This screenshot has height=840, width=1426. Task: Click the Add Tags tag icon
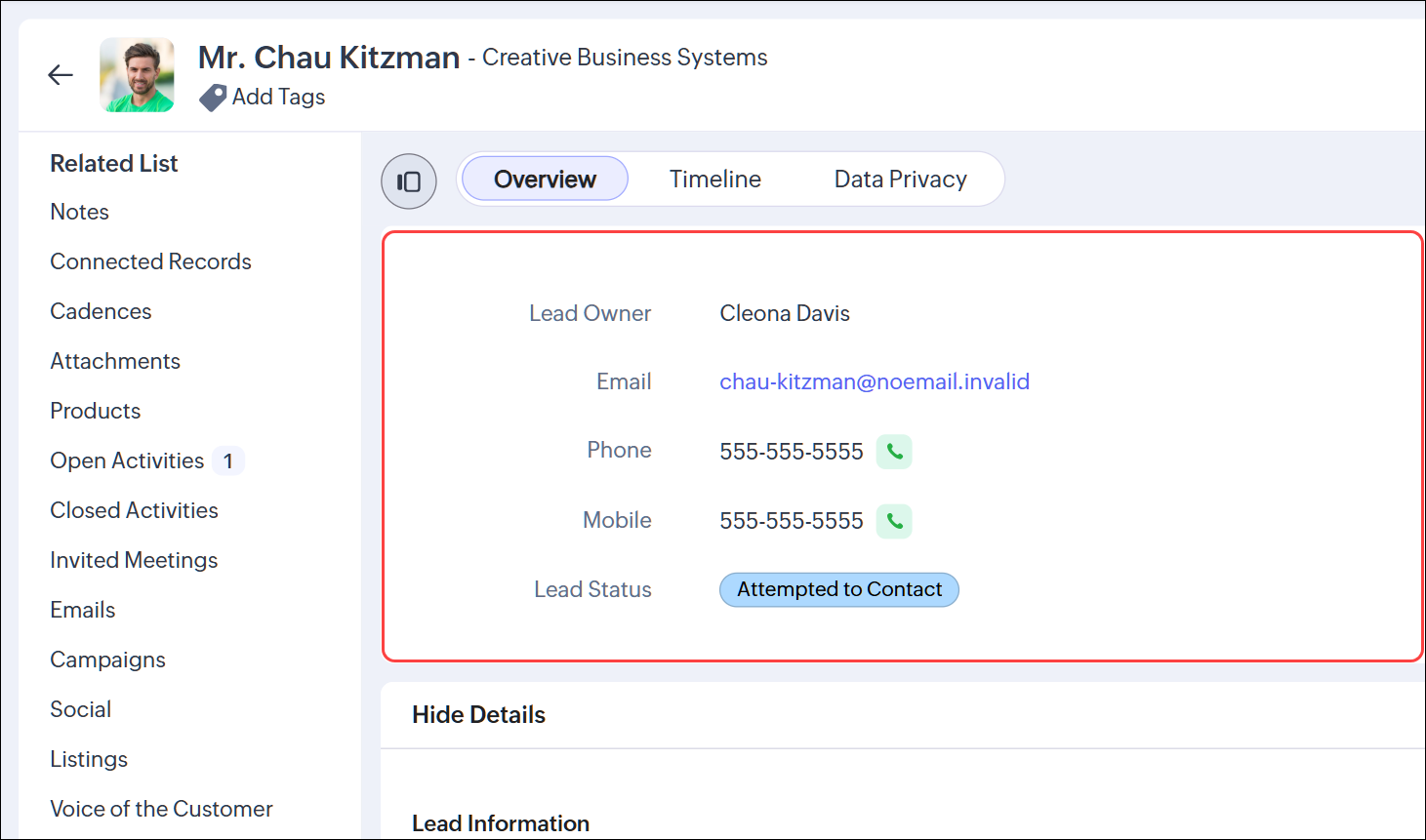tap(212, 98)
